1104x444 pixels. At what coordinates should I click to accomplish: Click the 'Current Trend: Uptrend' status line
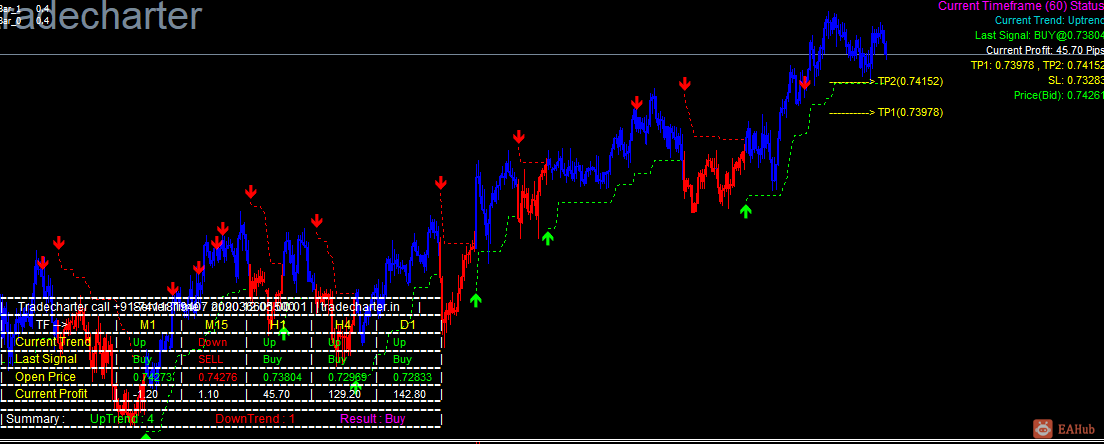point(1049,20)
